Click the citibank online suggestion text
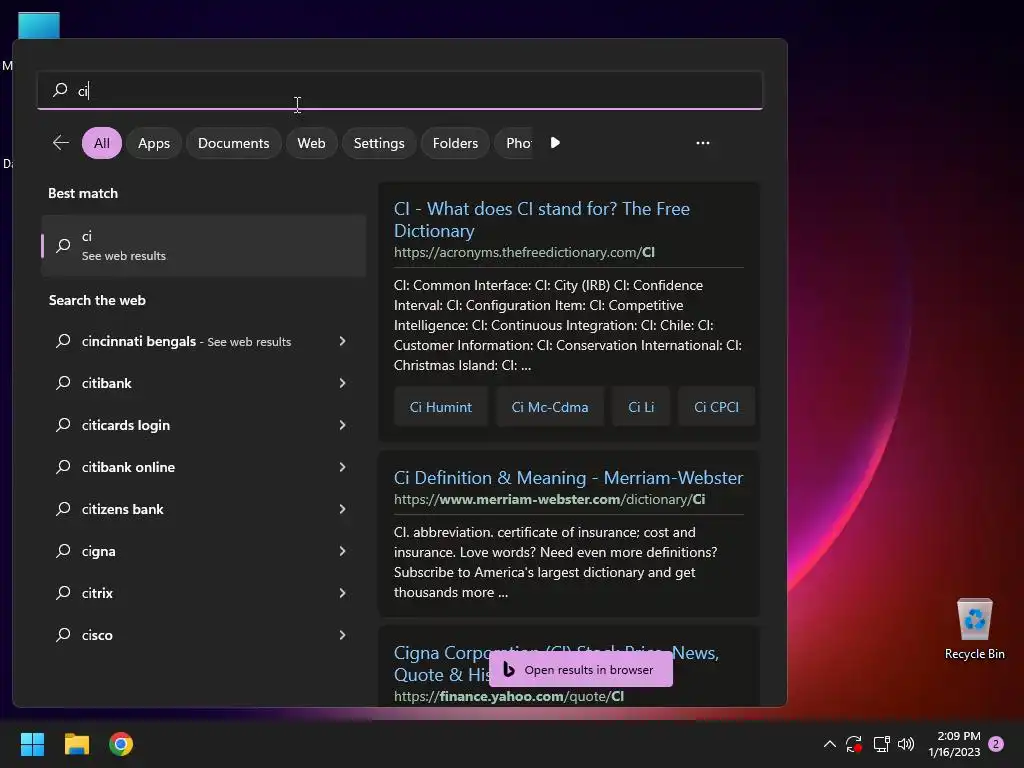The height and width of the screenshot is (768, 1024). 129,467
